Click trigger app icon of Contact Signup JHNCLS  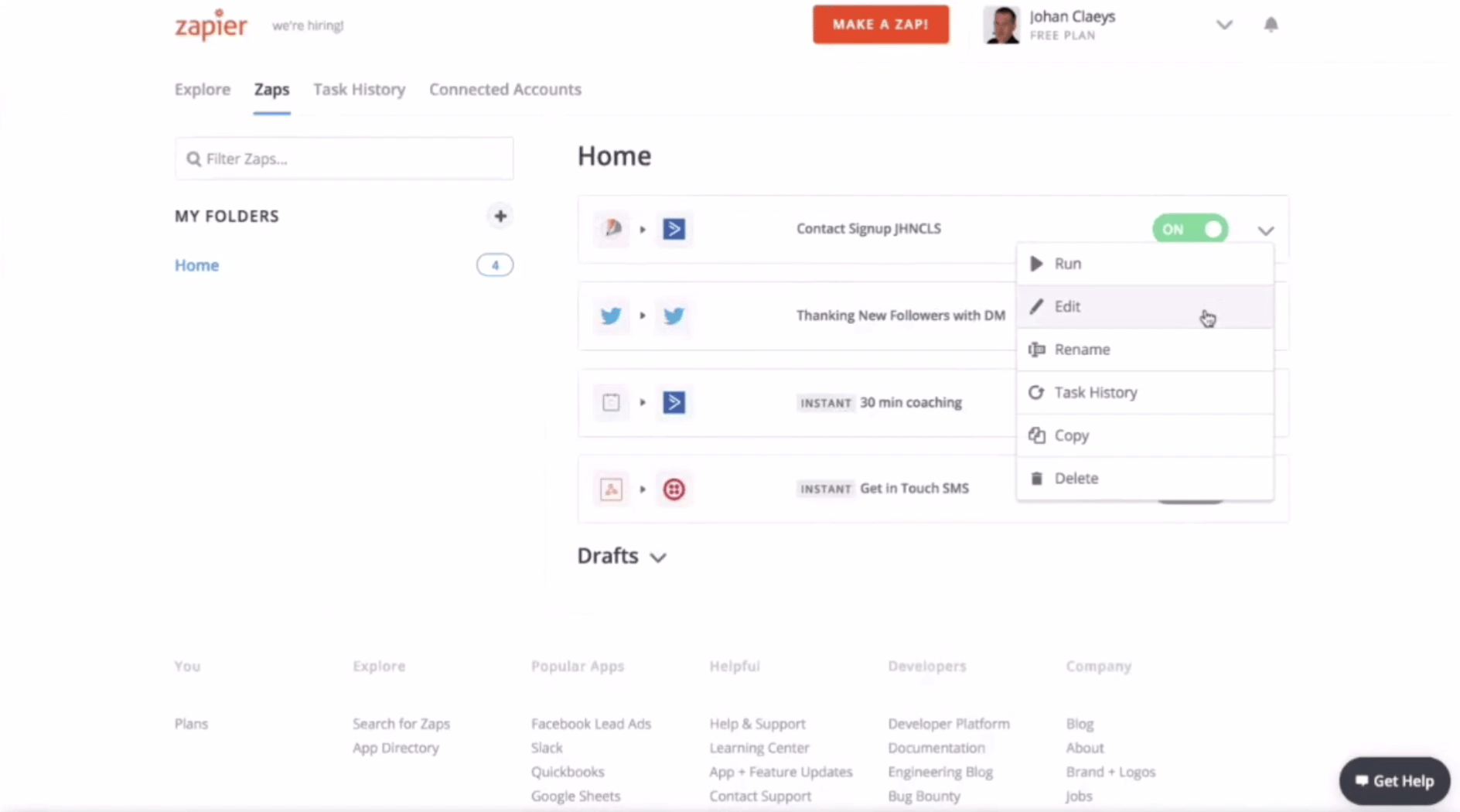[612, 229]
